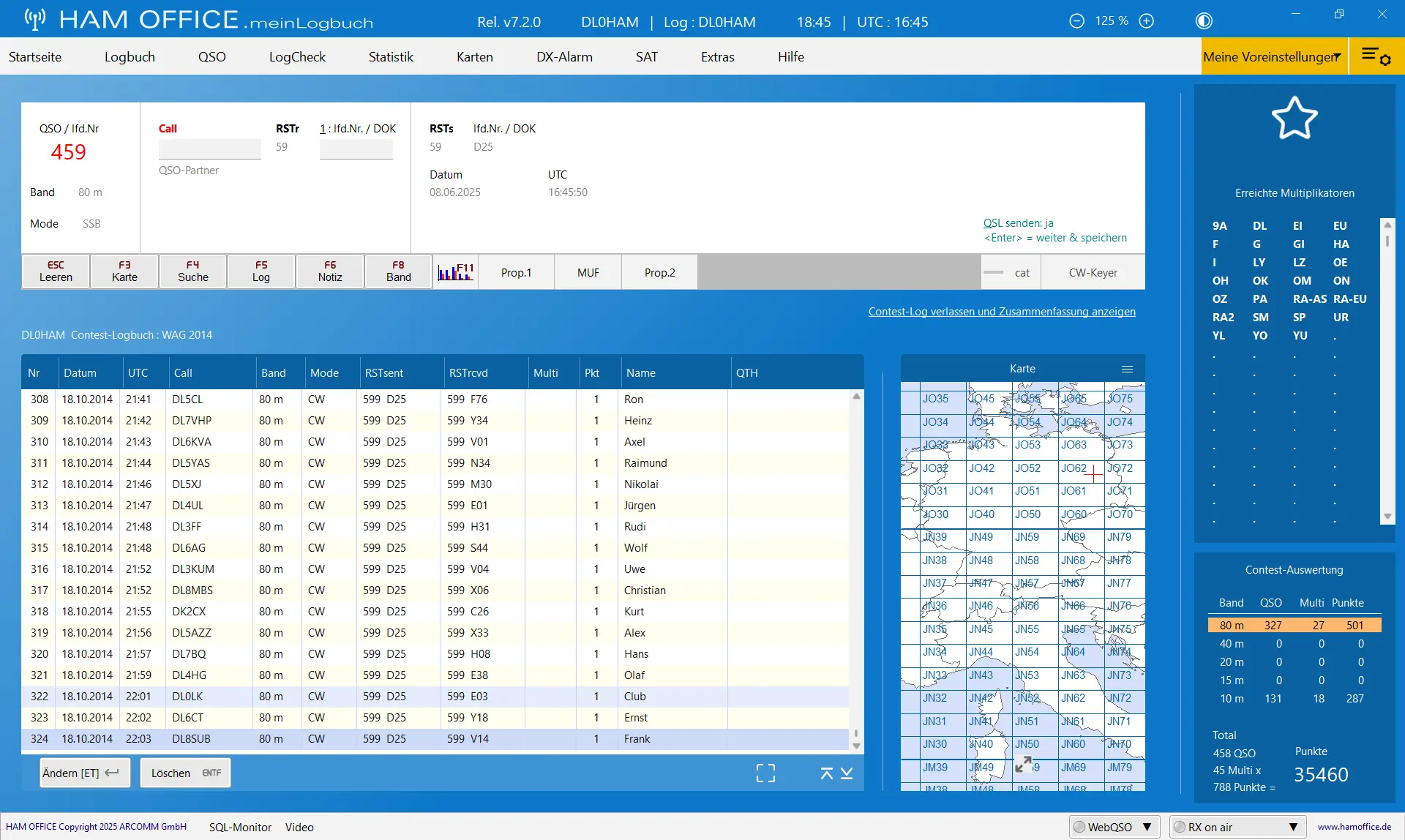1405x840 pixels.
Task: Toggle QSL senden option
Action: click(x=1019, y=223)
